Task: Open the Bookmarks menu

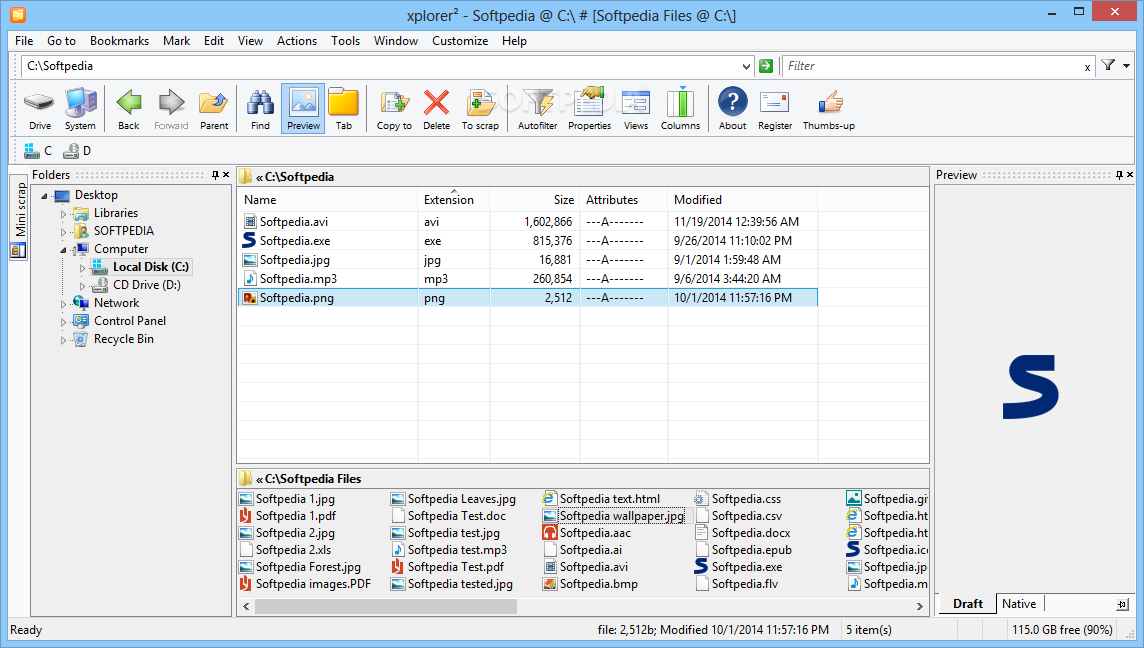Action: tap(120, 41)
